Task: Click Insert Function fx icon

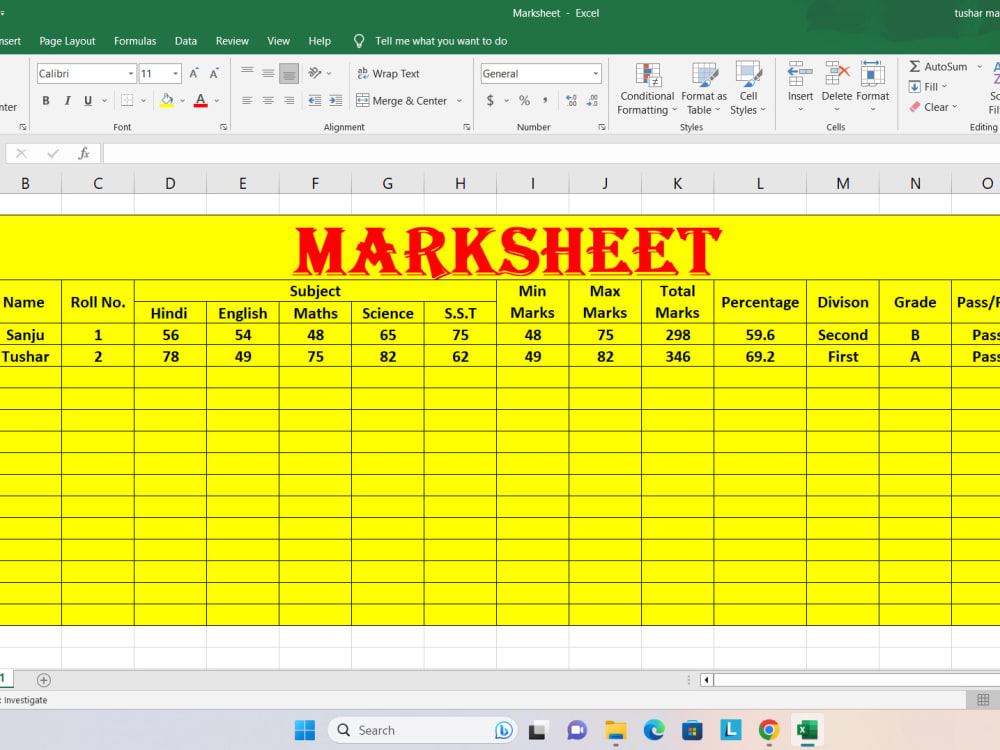Action: 84,153
